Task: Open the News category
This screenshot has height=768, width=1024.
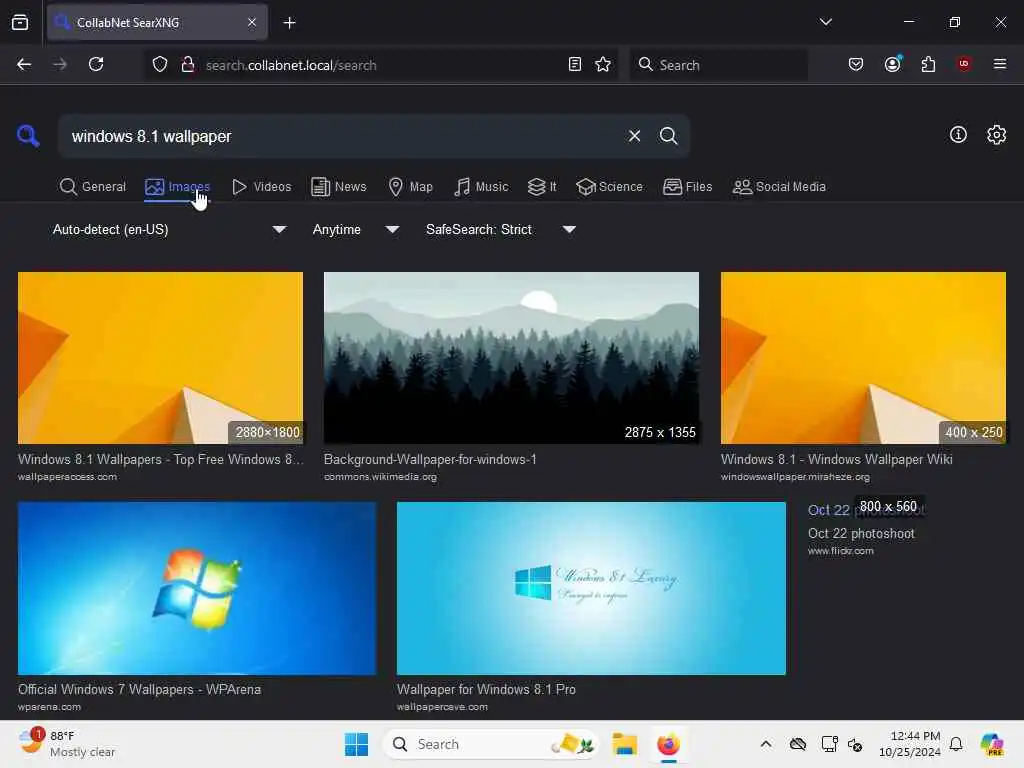Action: click(x=338, y=187)
